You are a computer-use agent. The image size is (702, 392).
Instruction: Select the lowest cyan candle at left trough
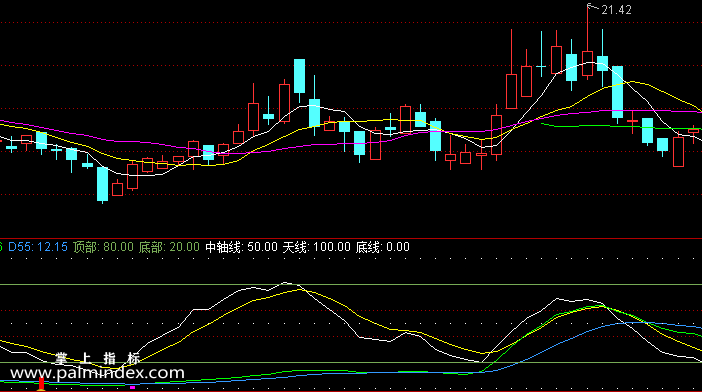[103, 184]
